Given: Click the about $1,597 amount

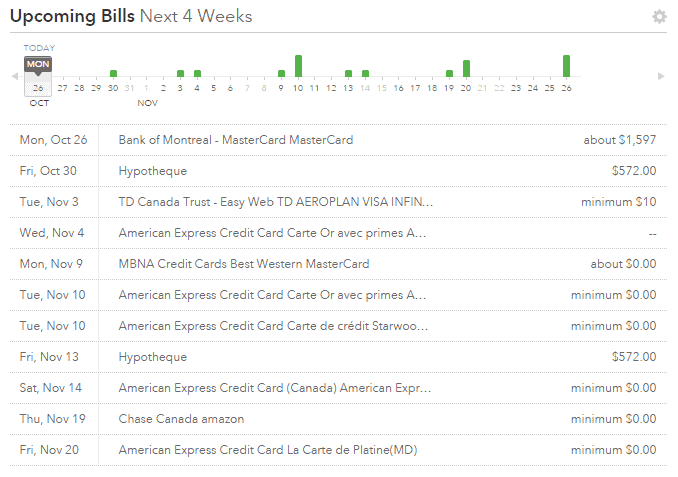Looking at the screenshot, I should pos(620,140).
